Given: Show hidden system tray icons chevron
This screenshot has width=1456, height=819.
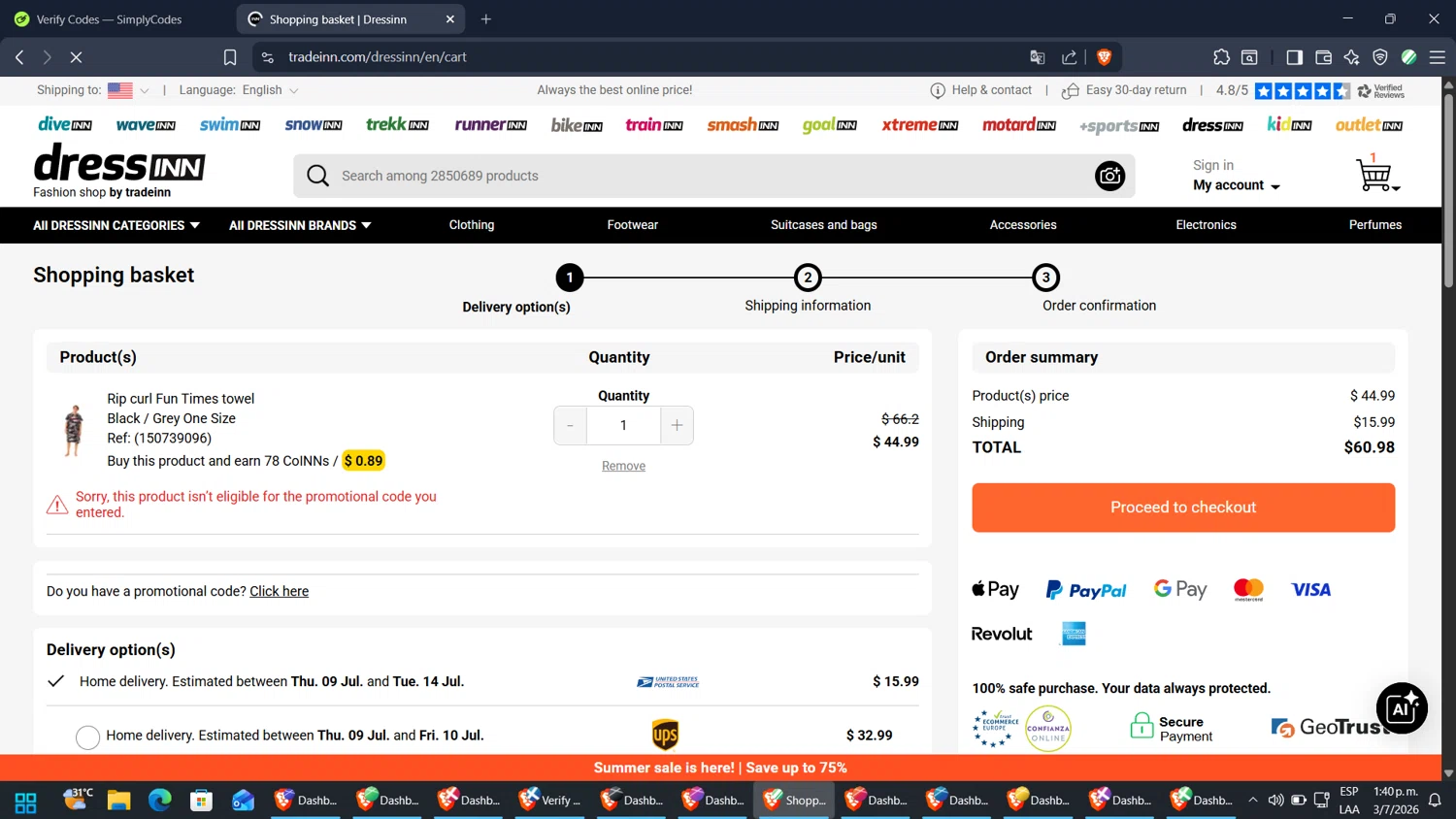Looking at the screenshot, I should tap(1252, 801).
